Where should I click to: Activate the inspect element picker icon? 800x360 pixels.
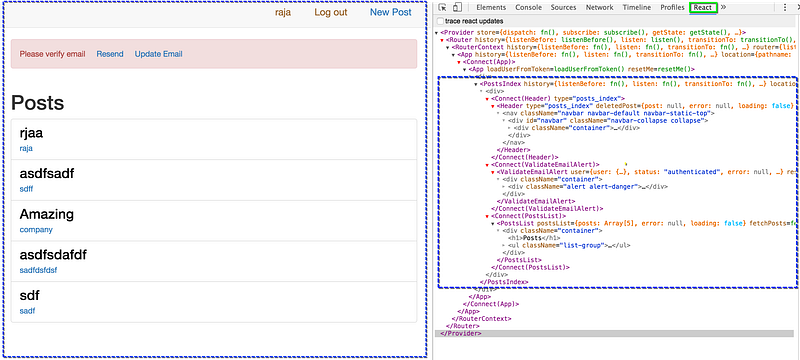[x=442, y=7]
